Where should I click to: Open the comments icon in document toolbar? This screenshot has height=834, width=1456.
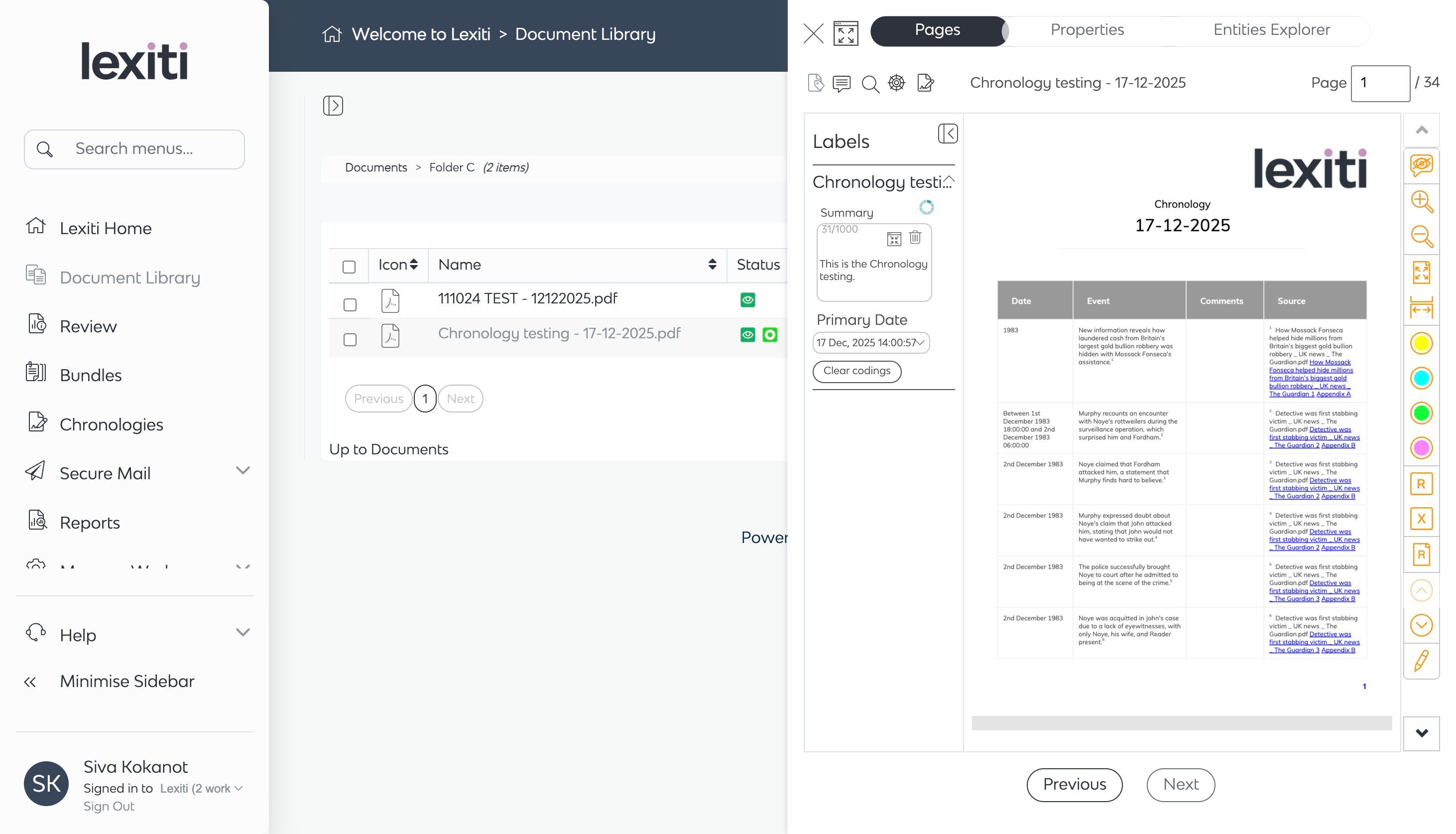(842, 84)
